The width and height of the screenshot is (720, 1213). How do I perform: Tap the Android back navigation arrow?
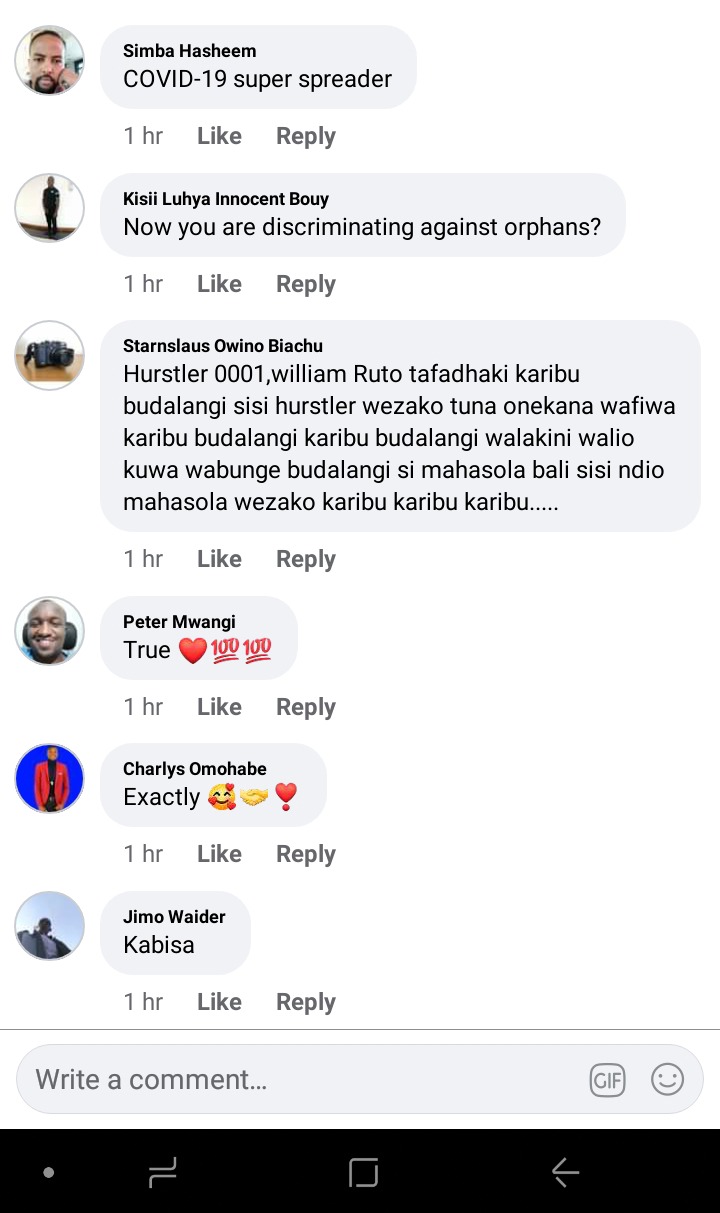(x=565, y=1172)
